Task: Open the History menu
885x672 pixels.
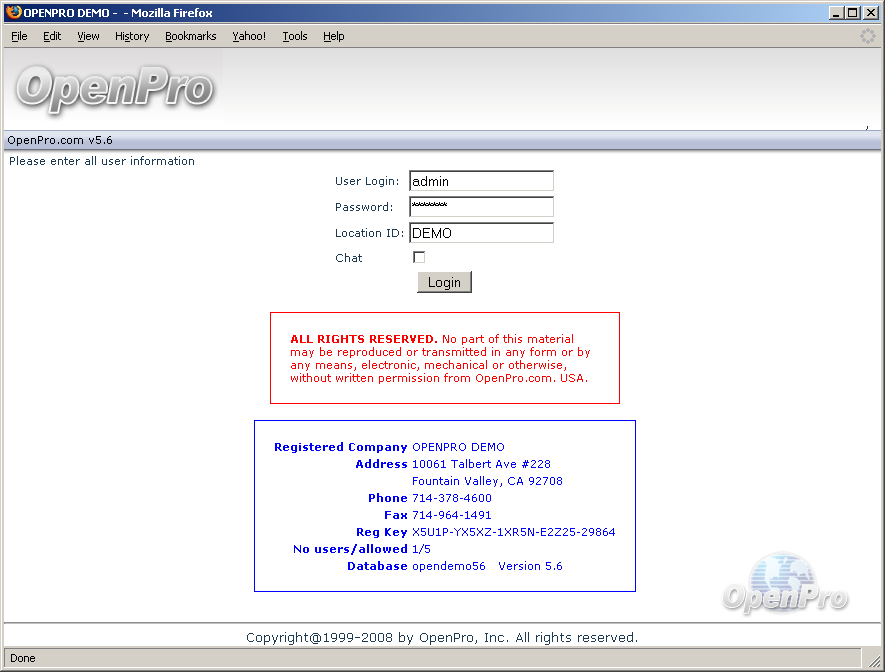Action: (132, 36)
